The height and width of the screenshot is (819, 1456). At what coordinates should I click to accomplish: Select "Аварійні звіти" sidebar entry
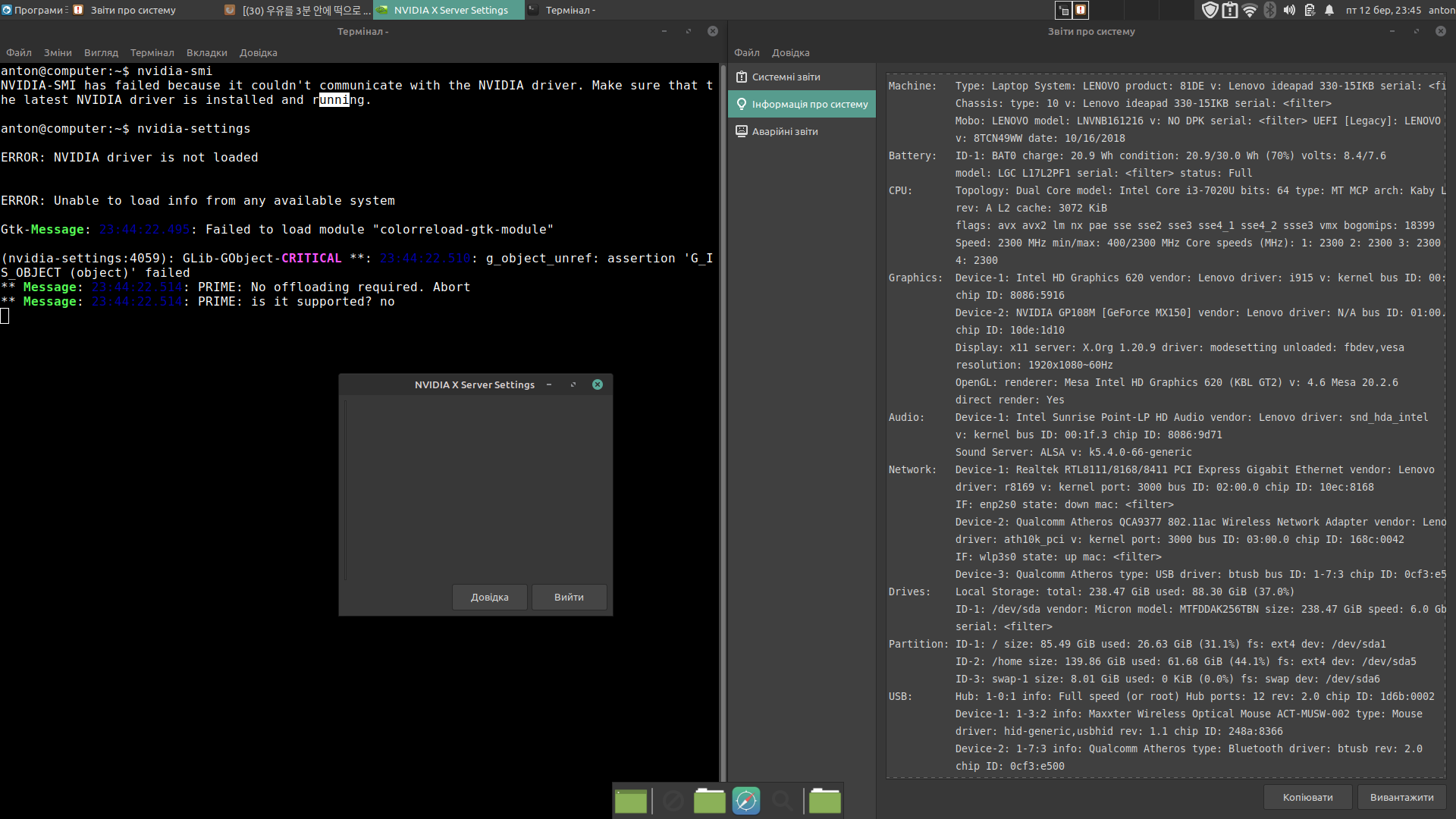click(x=784, y=131)
